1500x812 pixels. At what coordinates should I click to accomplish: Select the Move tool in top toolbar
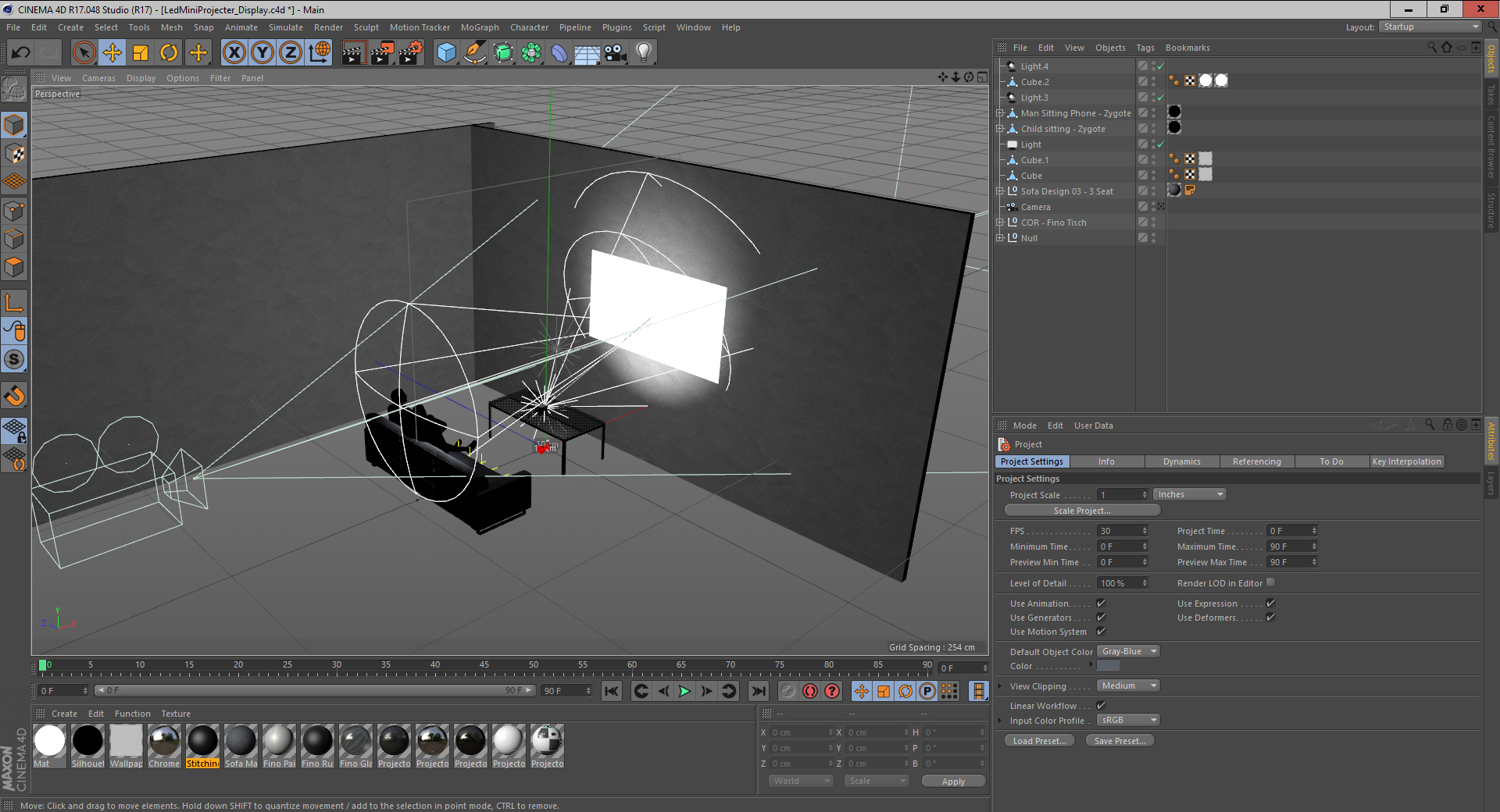point(112,53)
